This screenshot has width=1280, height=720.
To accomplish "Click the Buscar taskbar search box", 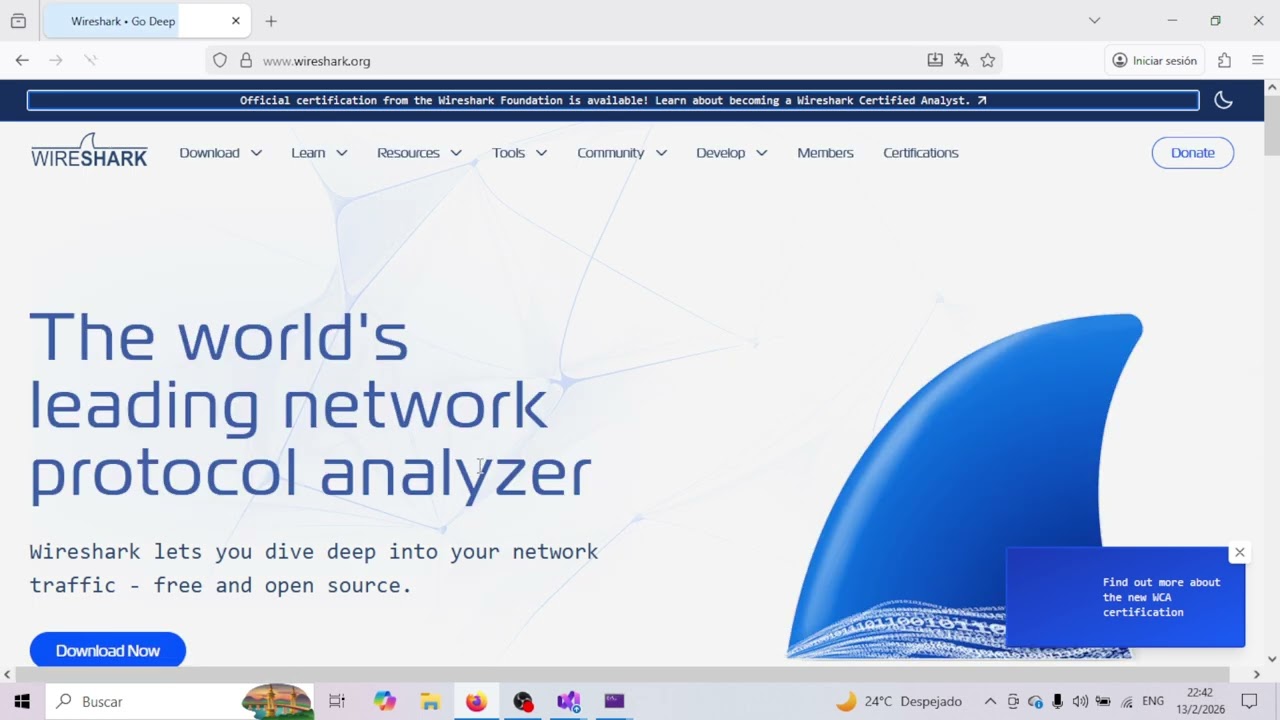I will tap(180, 701).
